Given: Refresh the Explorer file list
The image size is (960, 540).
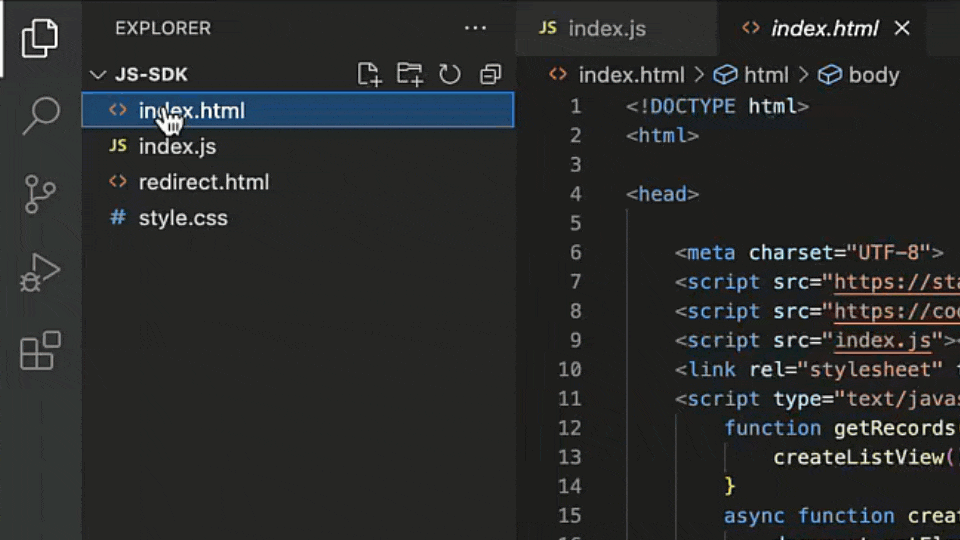Looking at the screenshot, I should [x=450, y=74].
